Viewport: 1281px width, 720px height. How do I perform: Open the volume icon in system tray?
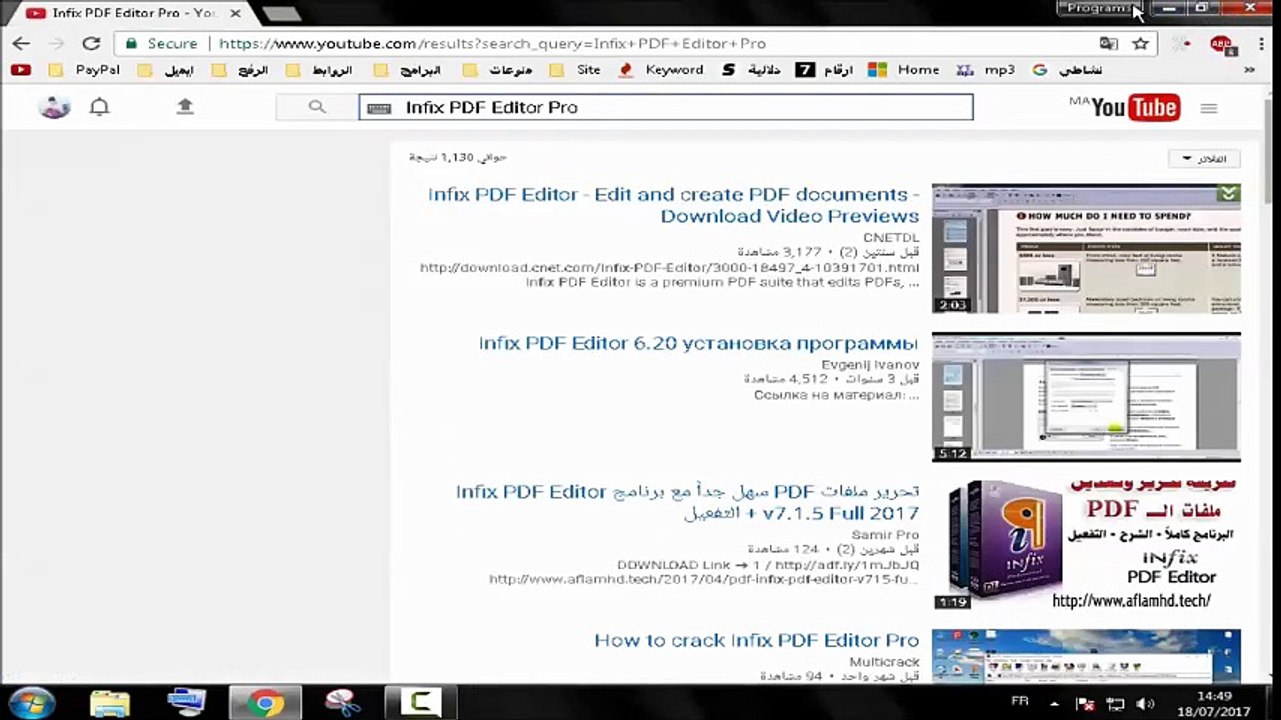click(1145, 704)
